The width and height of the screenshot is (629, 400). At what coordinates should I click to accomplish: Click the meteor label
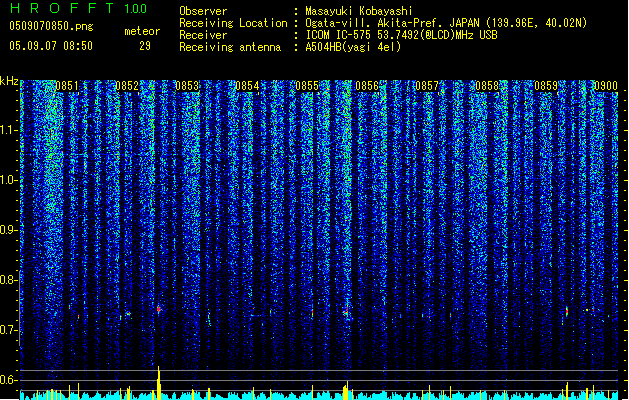point(142,31)
